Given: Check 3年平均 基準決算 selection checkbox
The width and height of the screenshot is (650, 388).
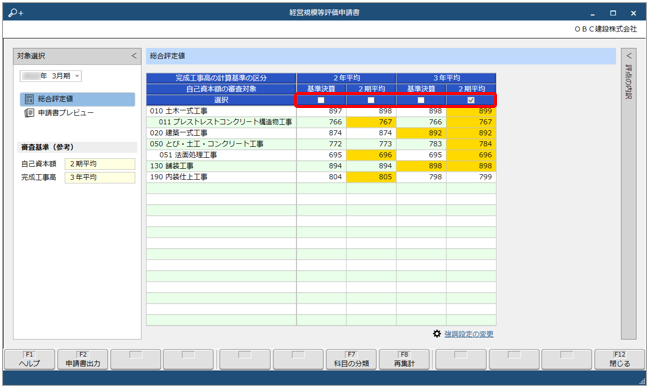Looking at the screenshot, I should click(x=421, y=100).
